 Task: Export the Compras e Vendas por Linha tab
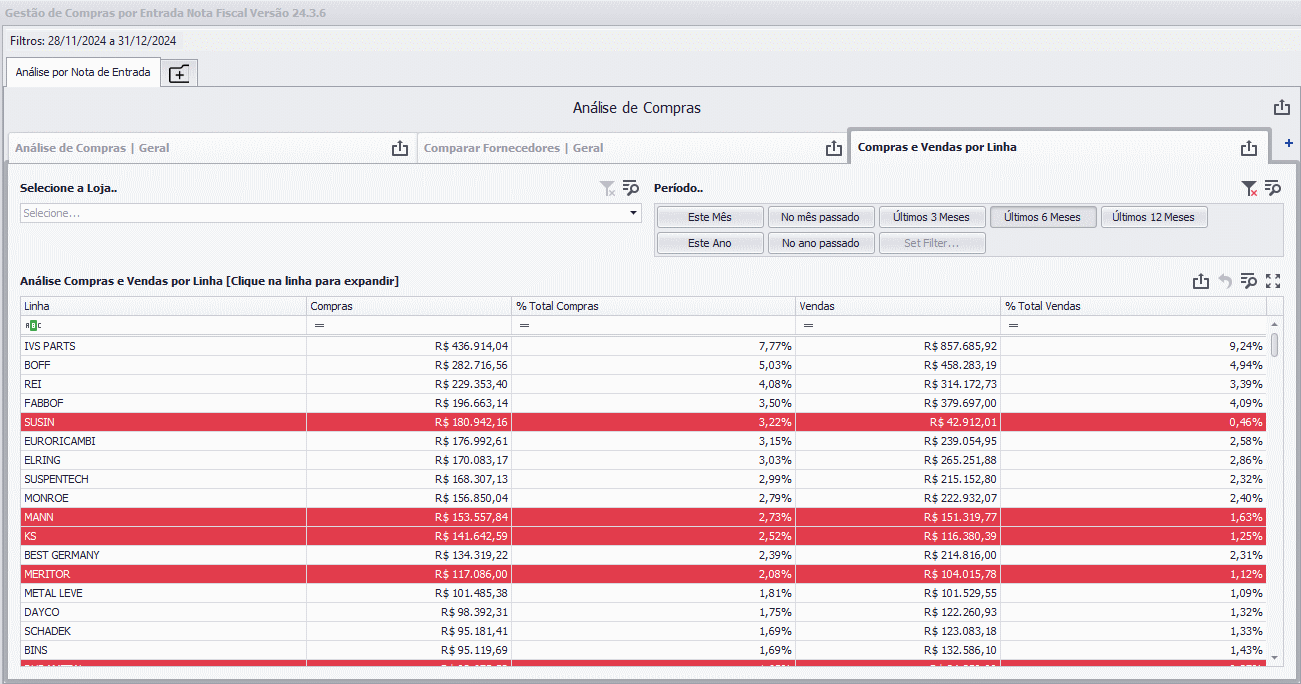pos(1248,148)
